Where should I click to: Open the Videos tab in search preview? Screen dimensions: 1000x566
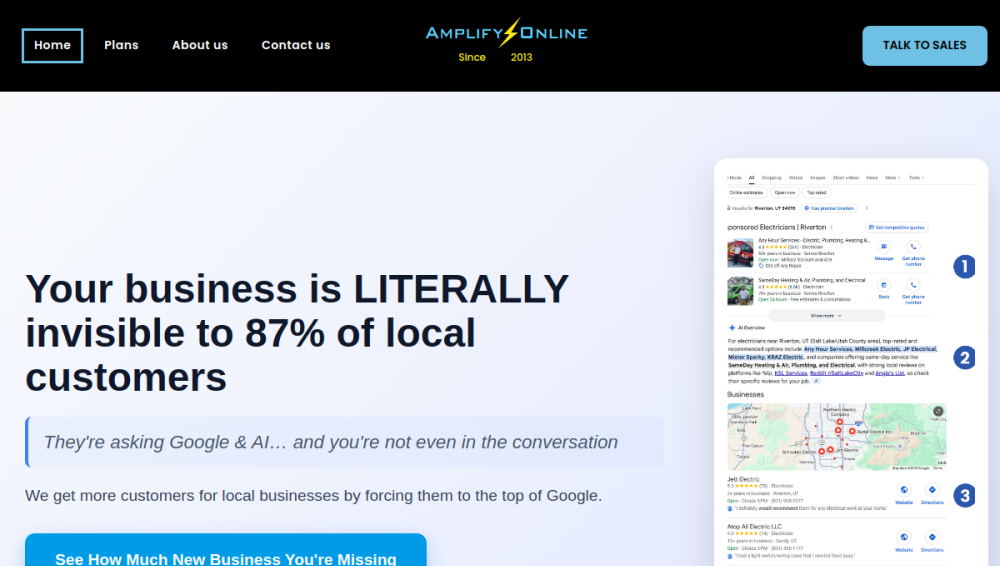[795, 178]
